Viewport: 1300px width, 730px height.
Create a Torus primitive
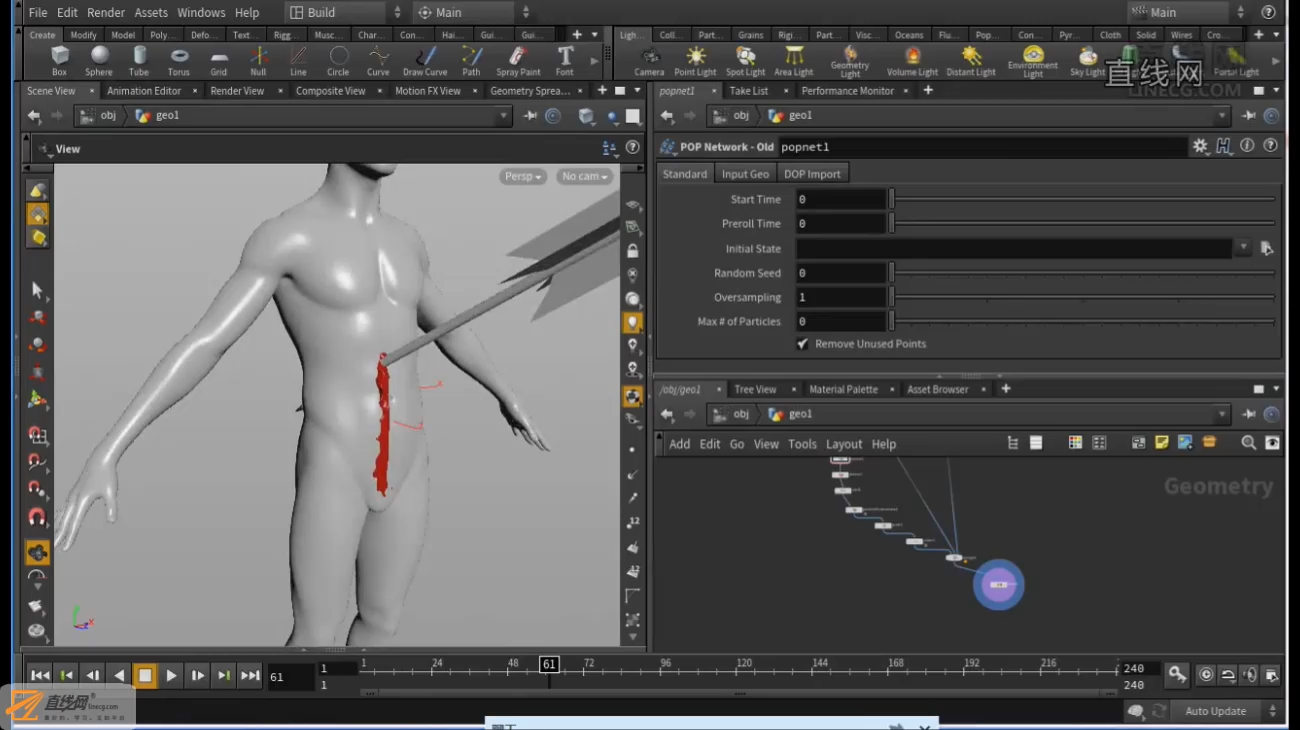tap(179, 60)
